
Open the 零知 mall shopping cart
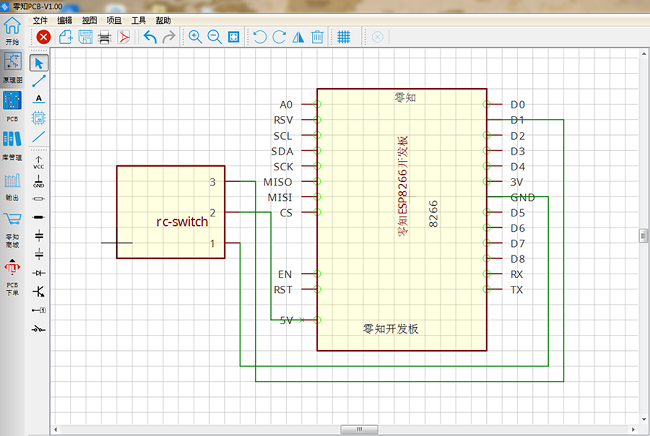click(12, 230)
